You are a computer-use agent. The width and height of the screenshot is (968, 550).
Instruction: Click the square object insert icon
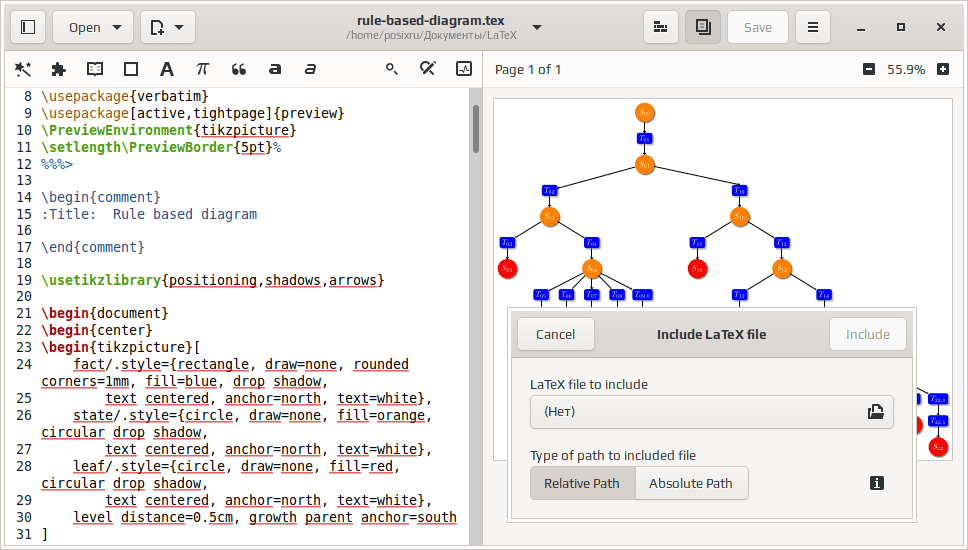[131, 69]
